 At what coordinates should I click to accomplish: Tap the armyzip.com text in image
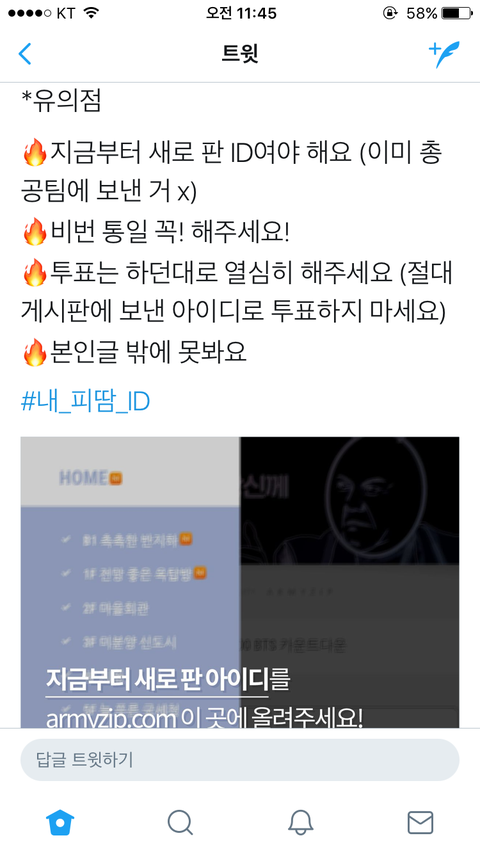(x=111, y=719)
